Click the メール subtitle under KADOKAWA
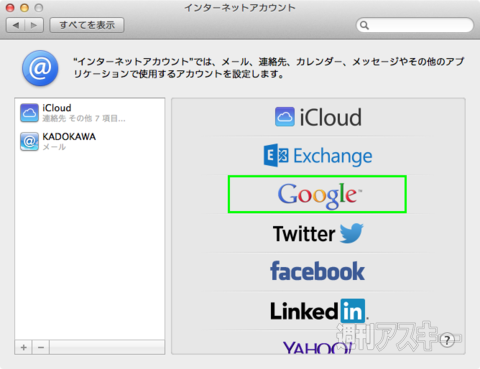 (x=54, y=147)
